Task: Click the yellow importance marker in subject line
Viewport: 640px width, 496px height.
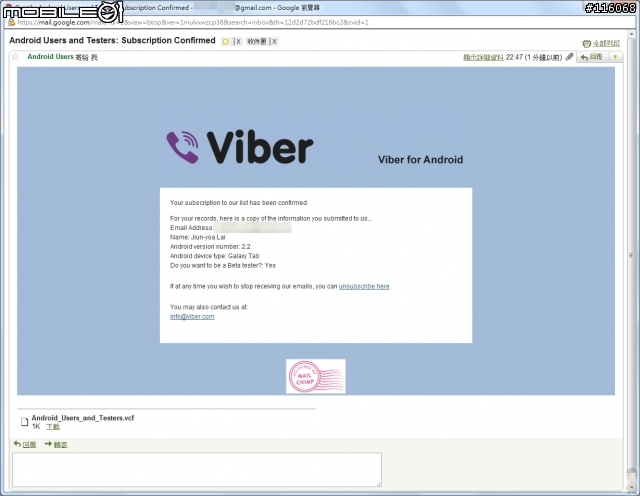Action: point(226,41)
